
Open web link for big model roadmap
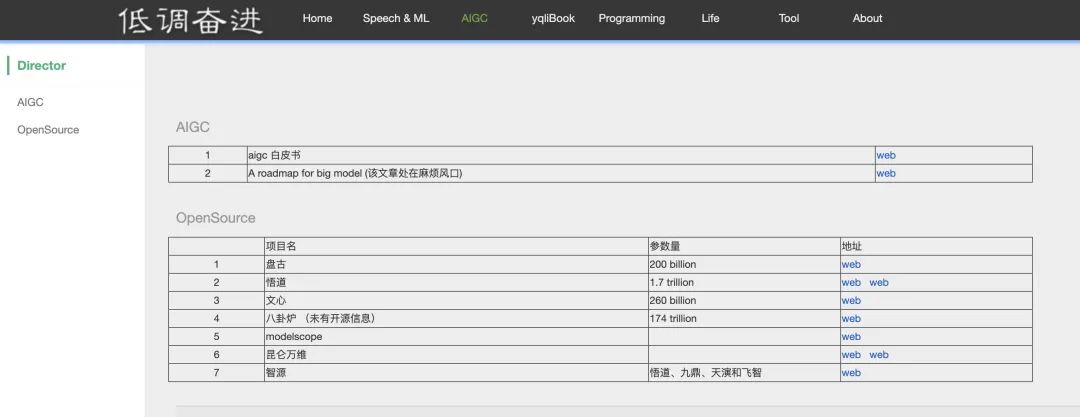[886, 173]
